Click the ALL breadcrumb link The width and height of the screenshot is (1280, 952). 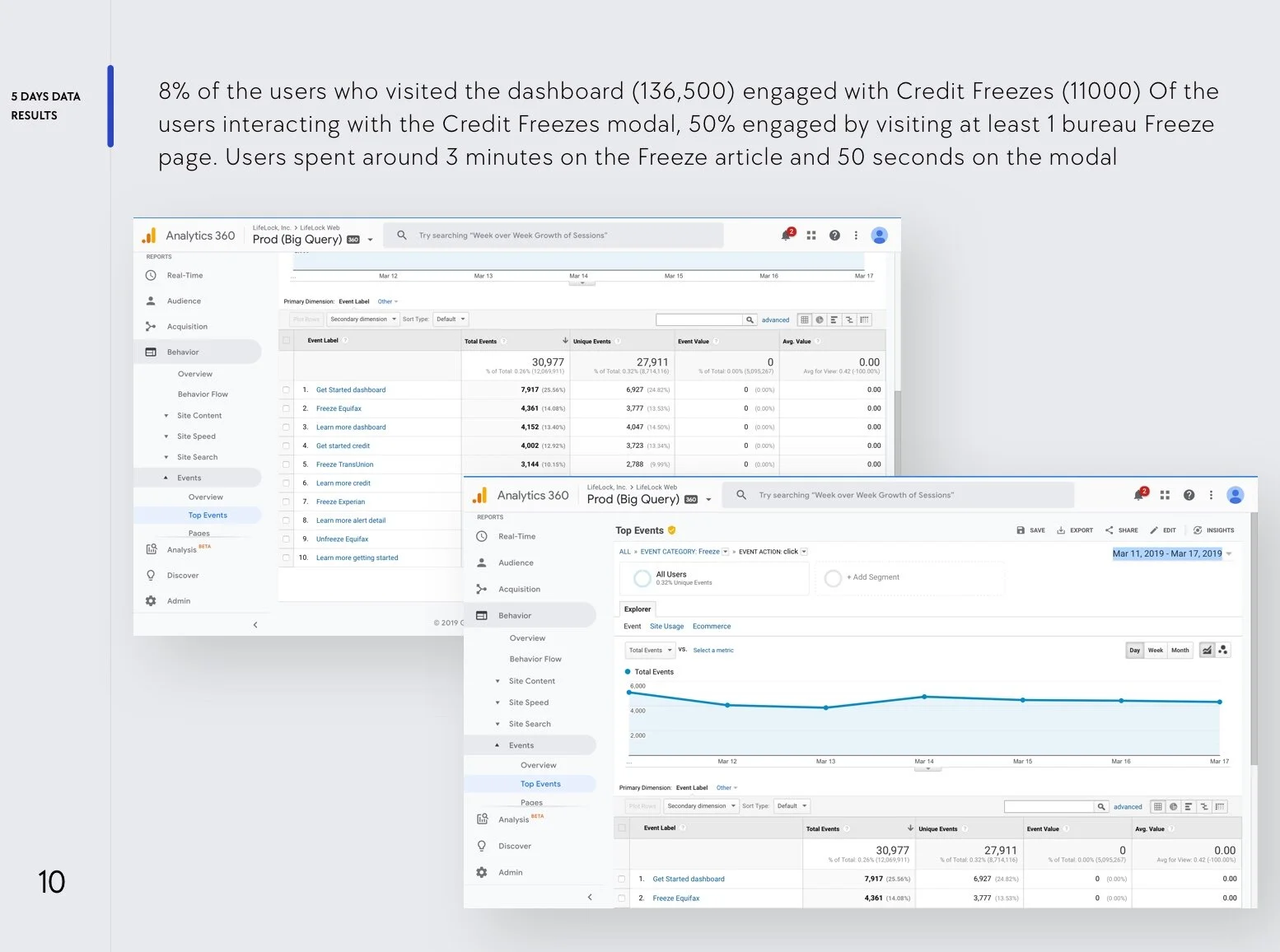625,552
